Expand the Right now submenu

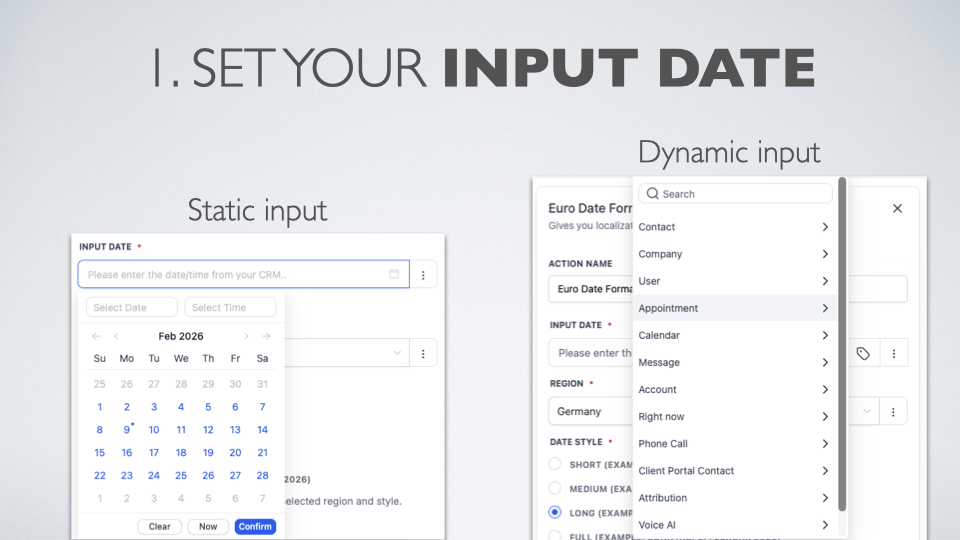pos(825,416)
